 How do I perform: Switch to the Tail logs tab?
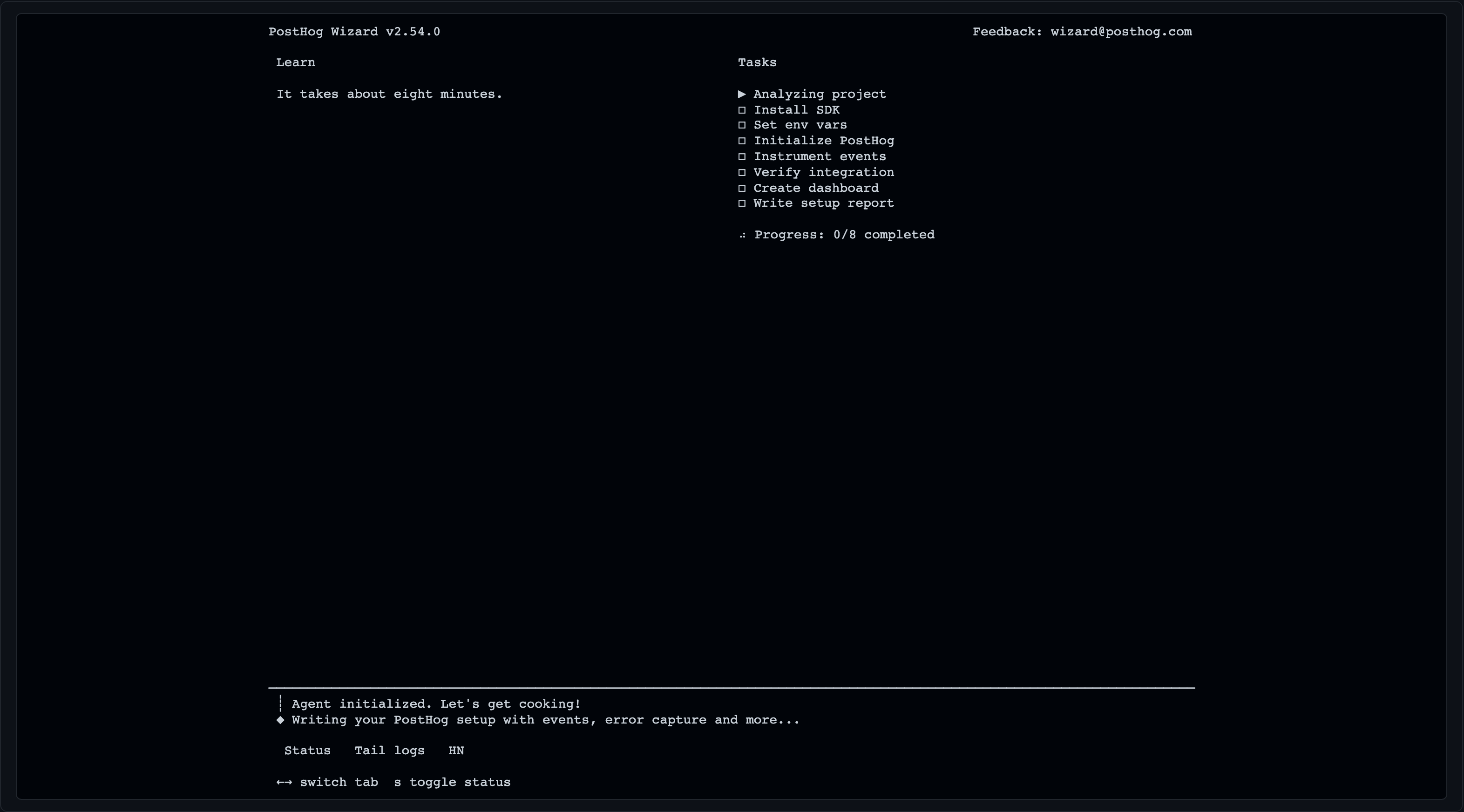389,751
